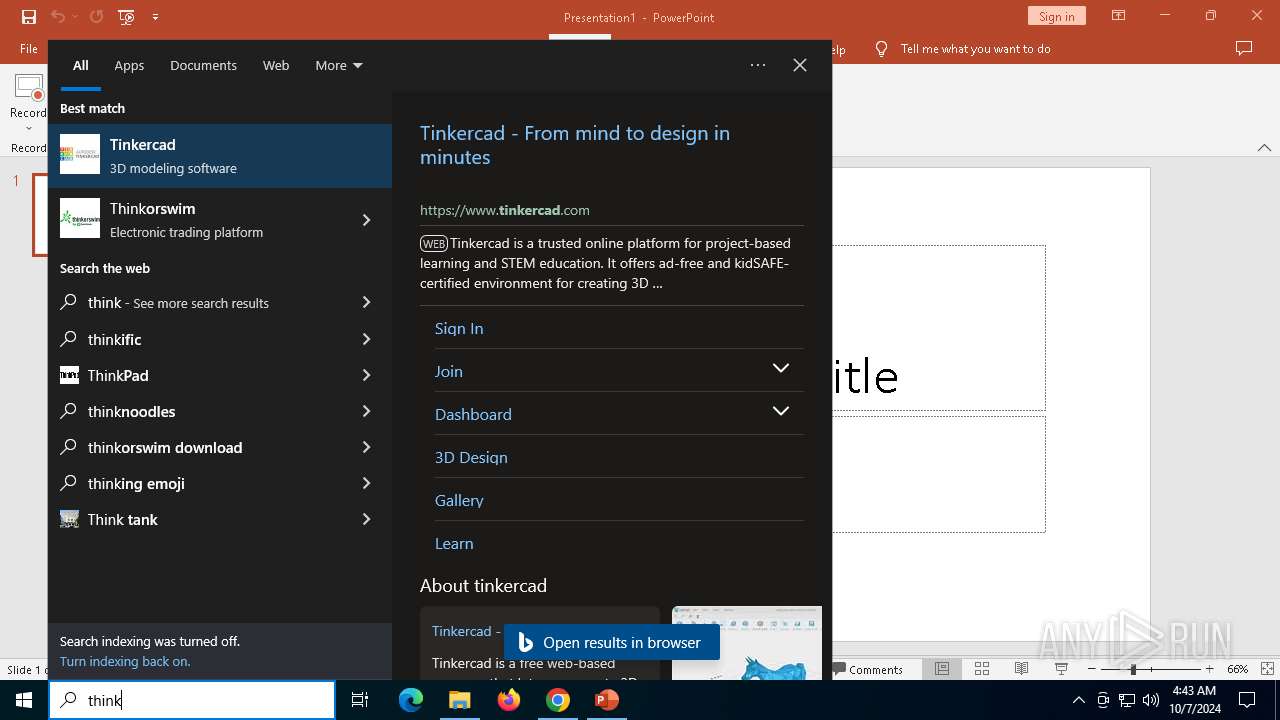Click Turn indexing back on link

coord(124,661)
